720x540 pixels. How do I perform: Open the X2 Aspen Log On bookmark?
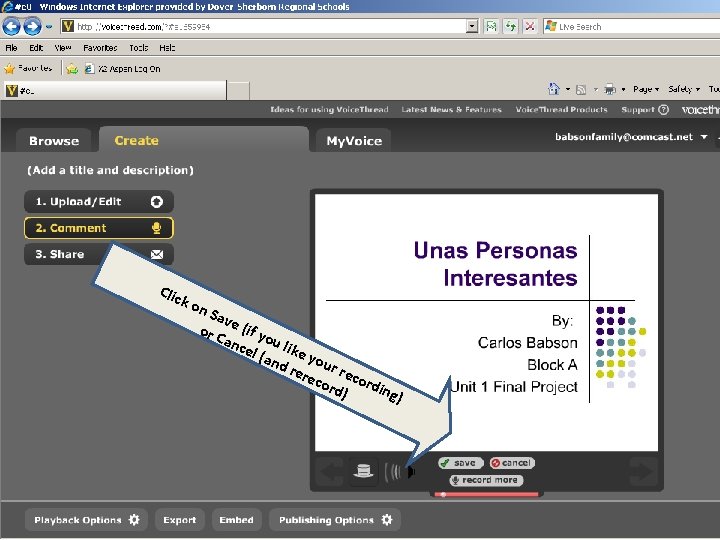(x=123, y=69)
